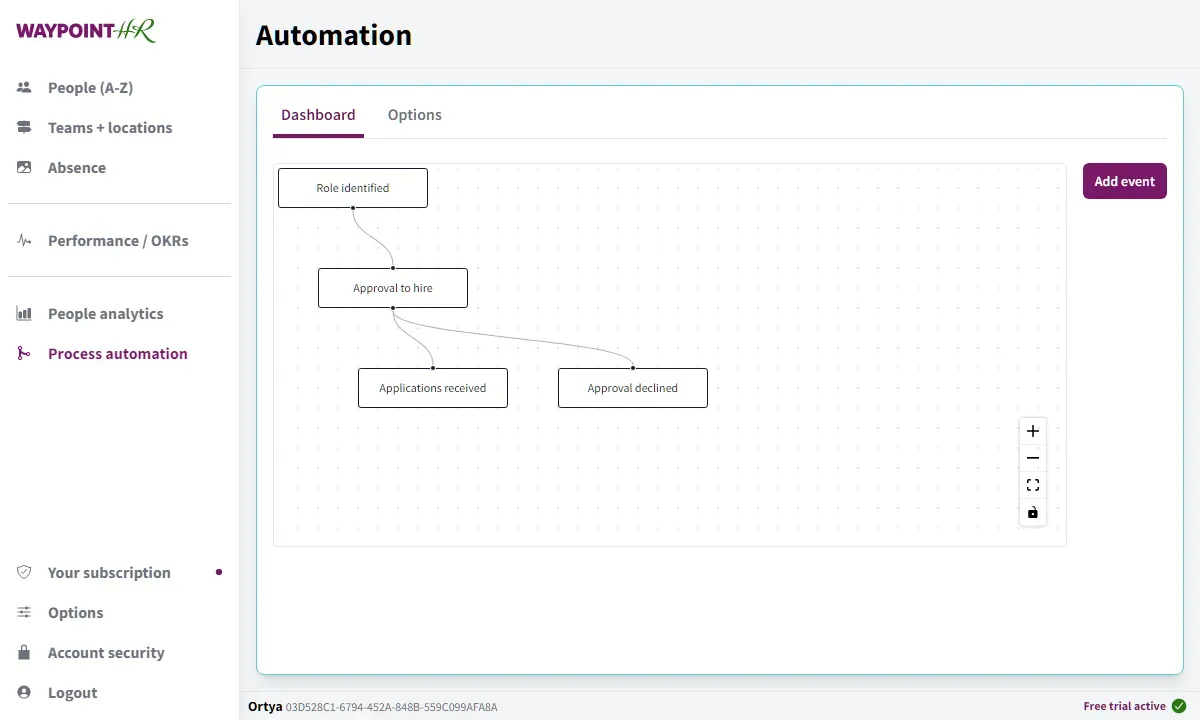Click the Process automation branch icon
Screen dimensions: 1200x720
coord(23,353)
